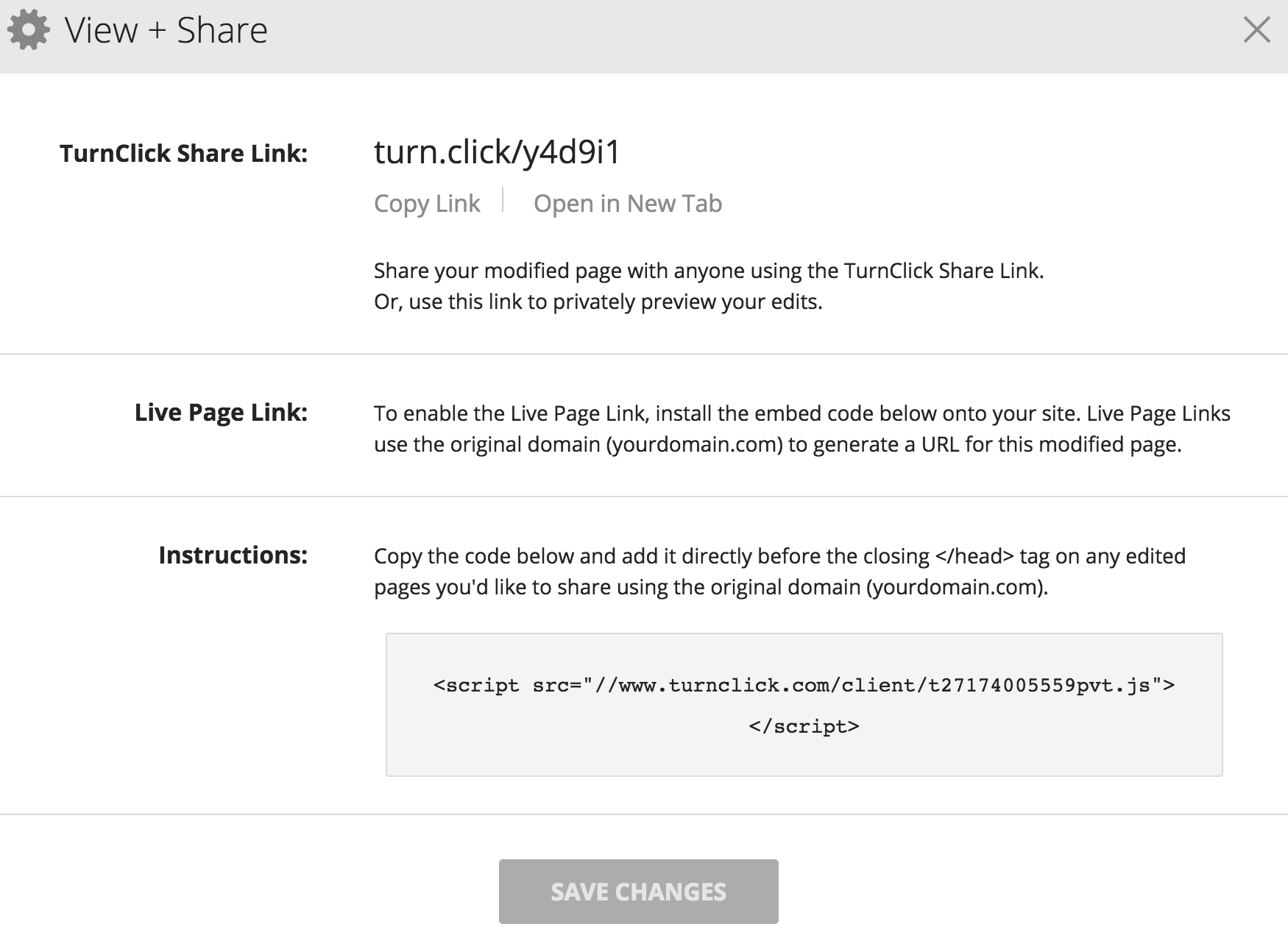The height and width of the screenshot is (949, 1288).
Task: Click the closing </script> tag text
Action: [804, 727]
